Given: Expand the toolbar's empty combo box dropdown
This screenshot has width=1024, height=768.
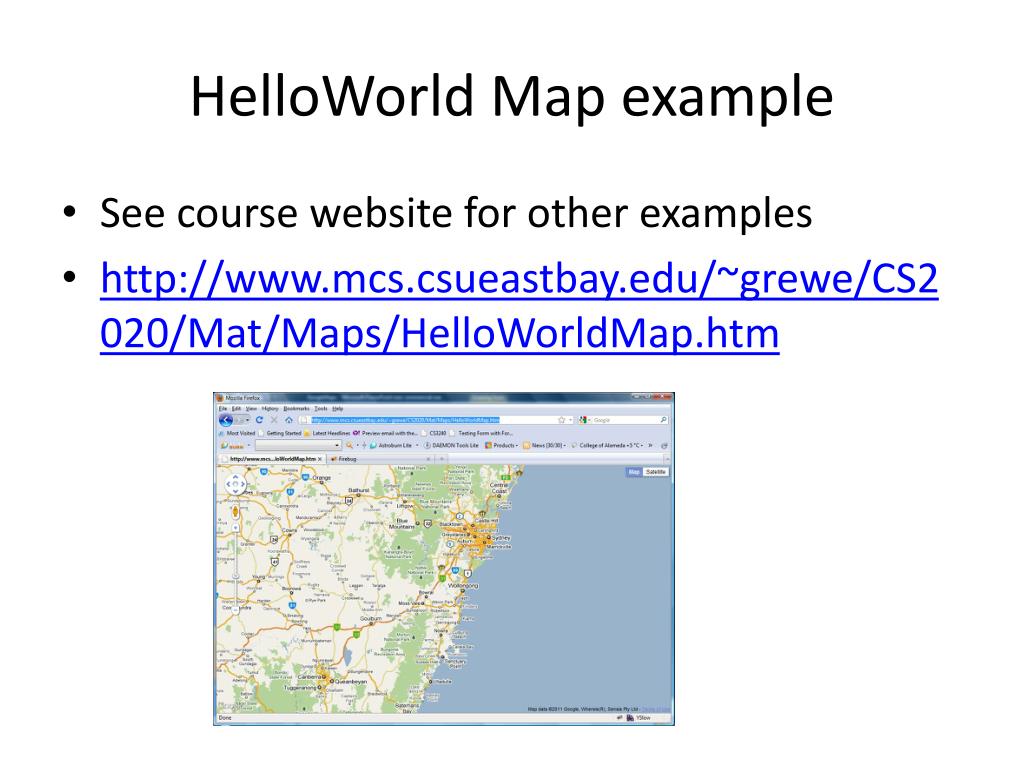Looking at the screenshot, I should click(337, 445).
